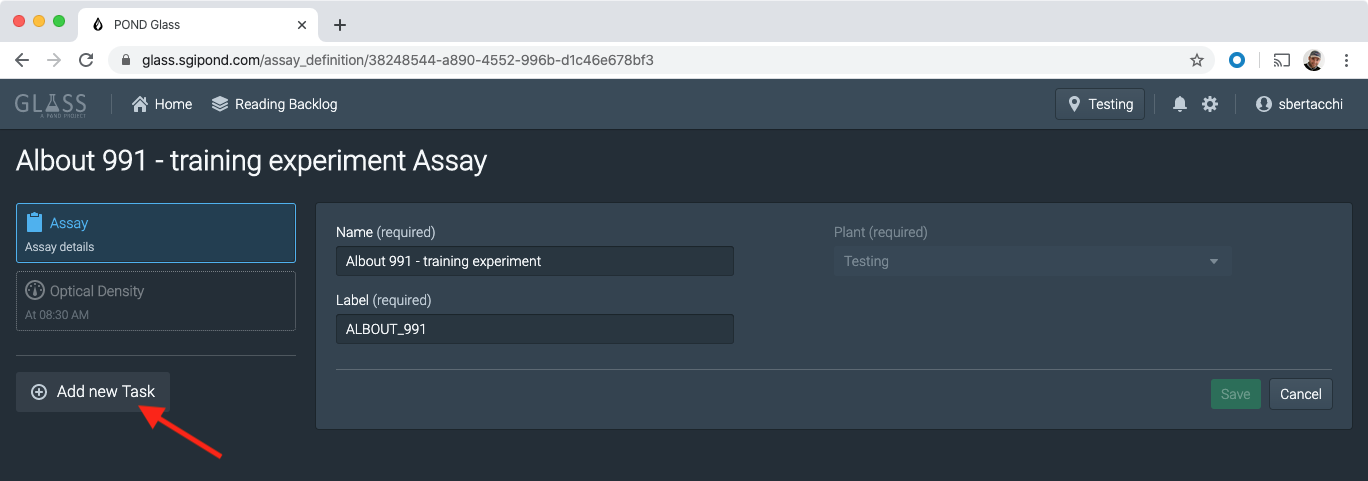Reload the current page
1368x481 pixels.
click(87, 60)
